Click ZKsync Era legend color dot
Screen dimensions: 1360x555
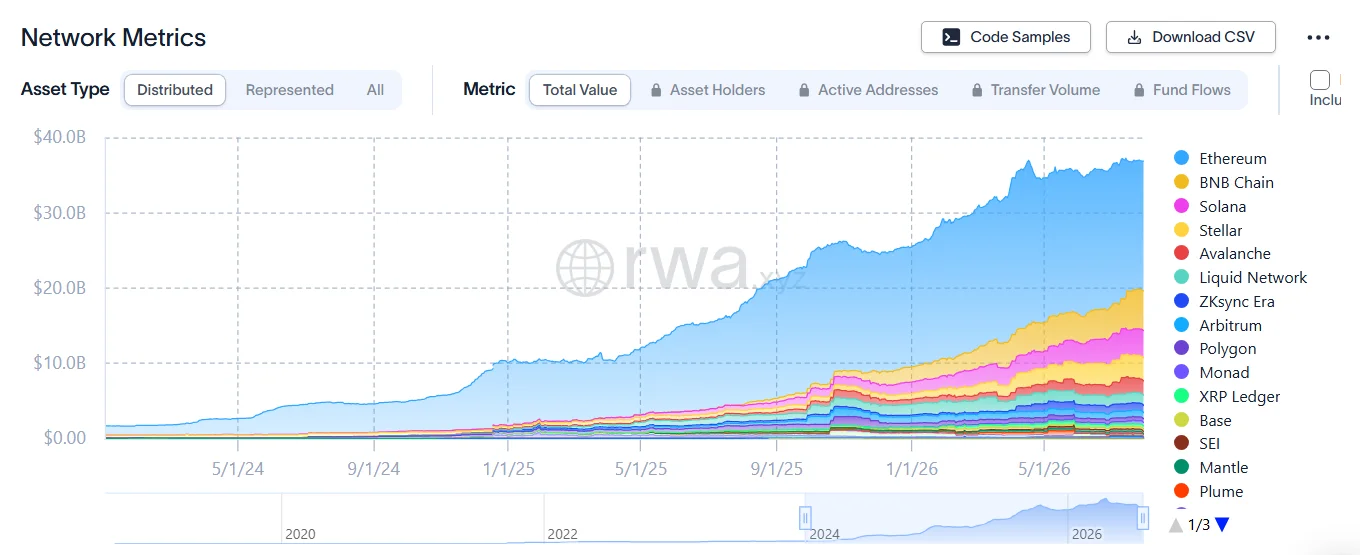(x=1181, y=301)
